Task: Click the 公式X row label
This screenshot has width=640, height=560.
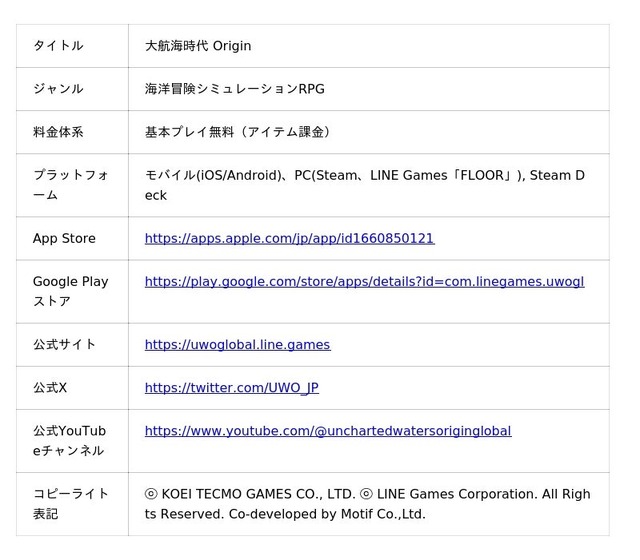Action: [50, 388]
